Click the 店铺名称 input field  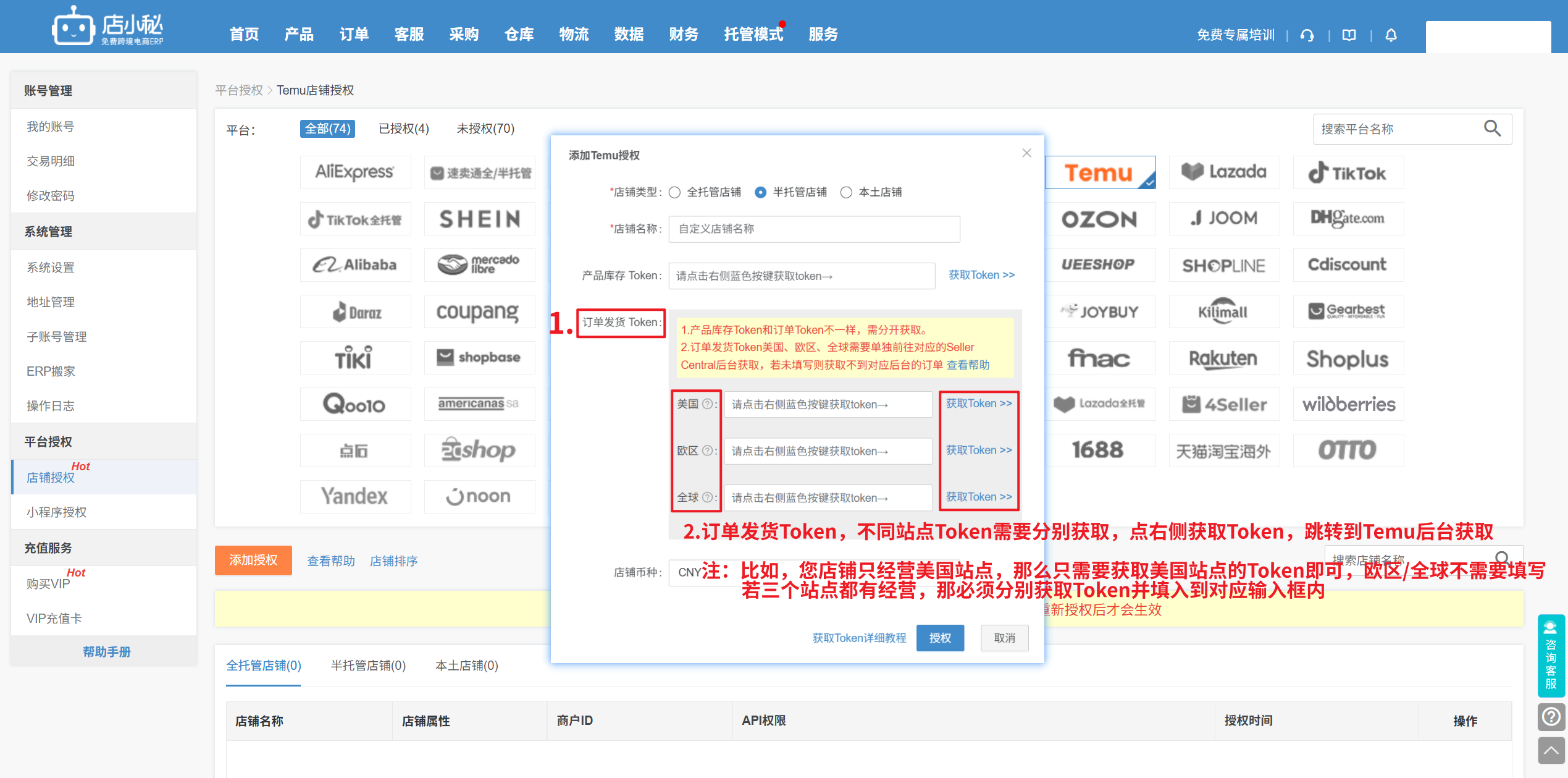point(814,229)
